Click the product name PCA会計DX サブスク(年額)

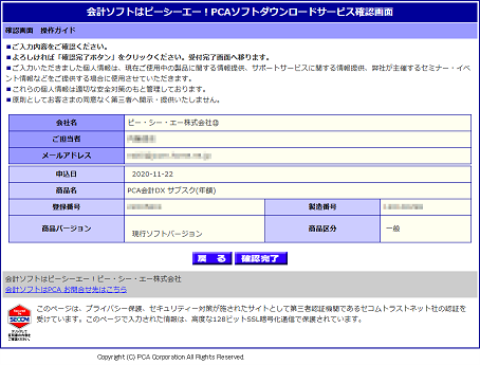(x=172, y=190)
